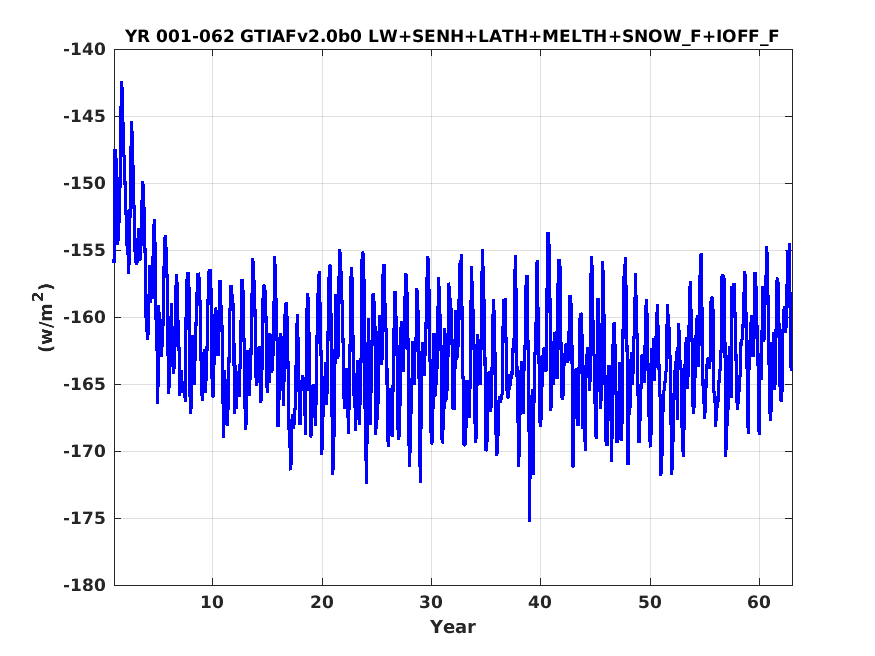Click the y-axis tick label -145
This screenshot has width=875, height=656.
pyautogui.click(x=84, y=117)
